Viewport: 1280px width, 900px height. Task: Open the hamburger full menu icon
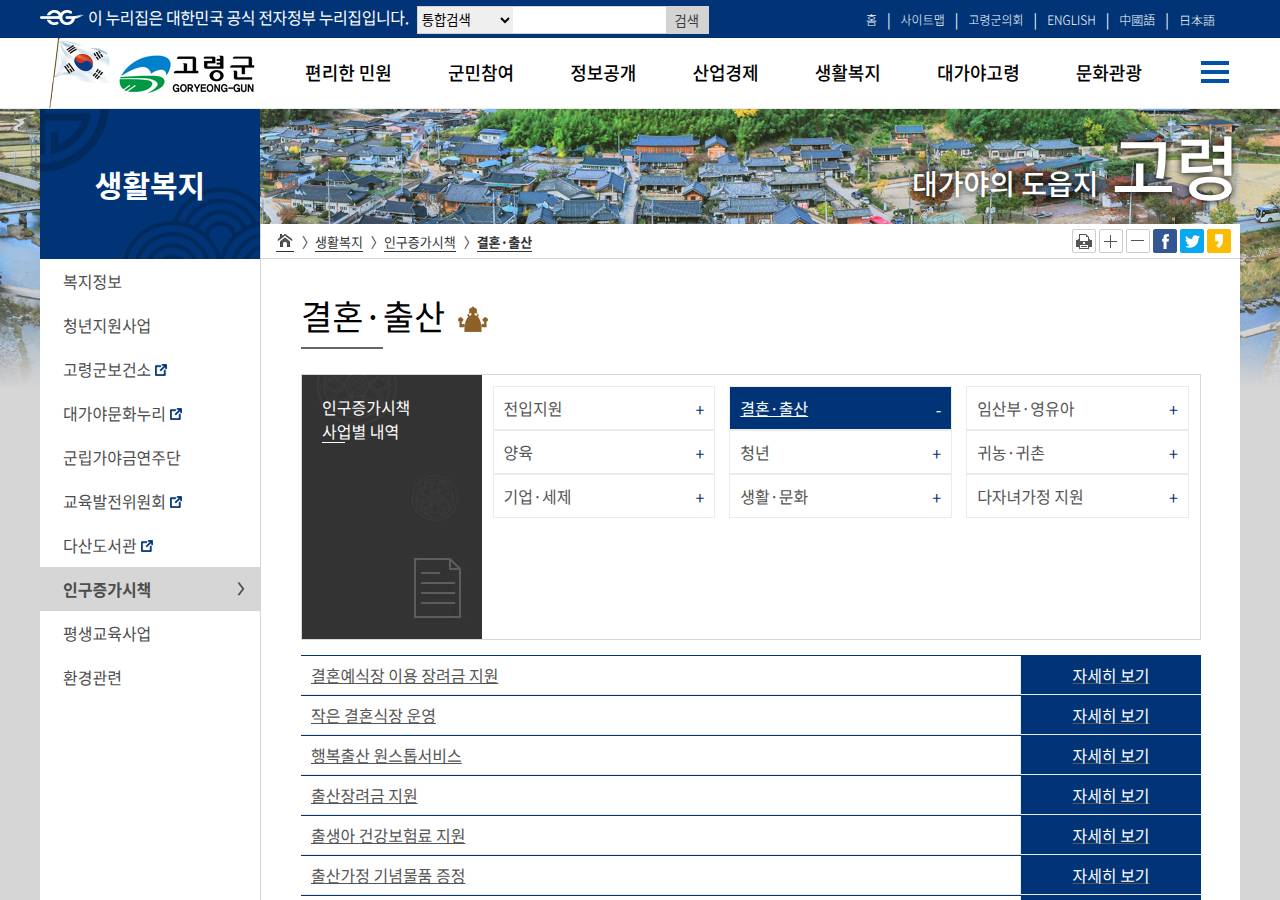[x=1214, y=72]
